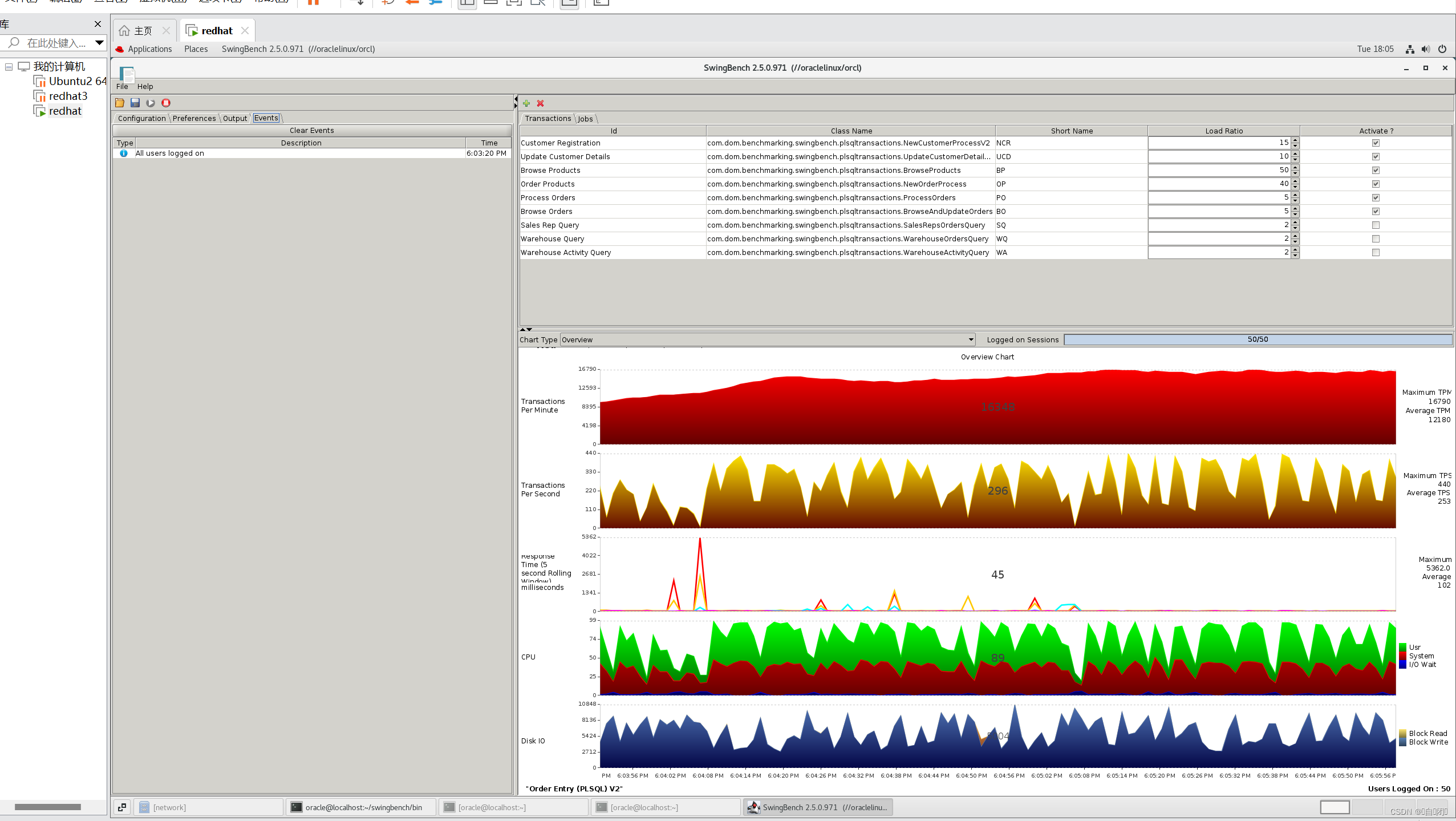The image size is (1456, 821).
Task: Disable Customer Registration activate checkbox
Action: pos(1376,143)
